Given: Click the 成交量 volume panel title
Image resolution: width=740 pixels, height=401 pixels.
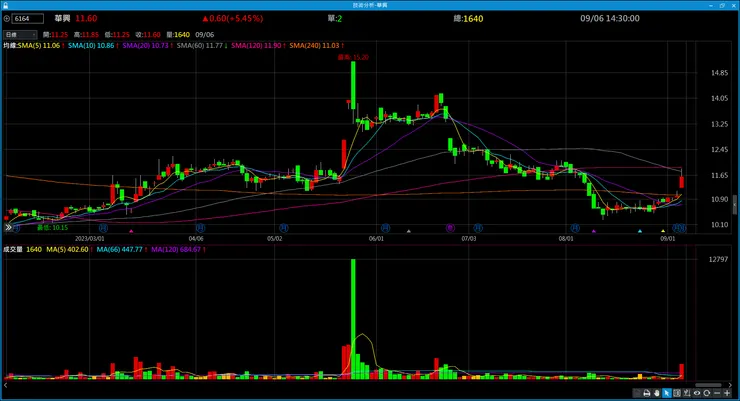Looking at the screenshot, I should 13,249.
